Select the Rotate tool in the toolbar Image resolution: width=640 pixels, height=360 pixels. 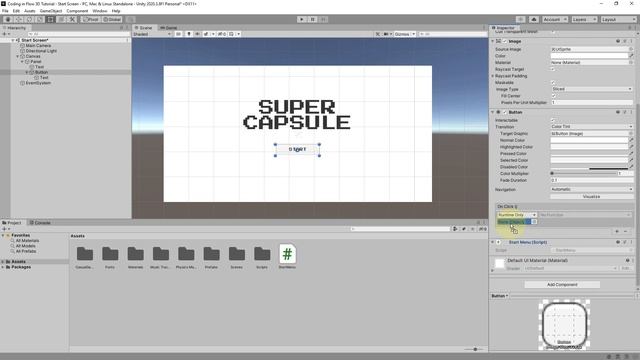click(x=29, y=19)
